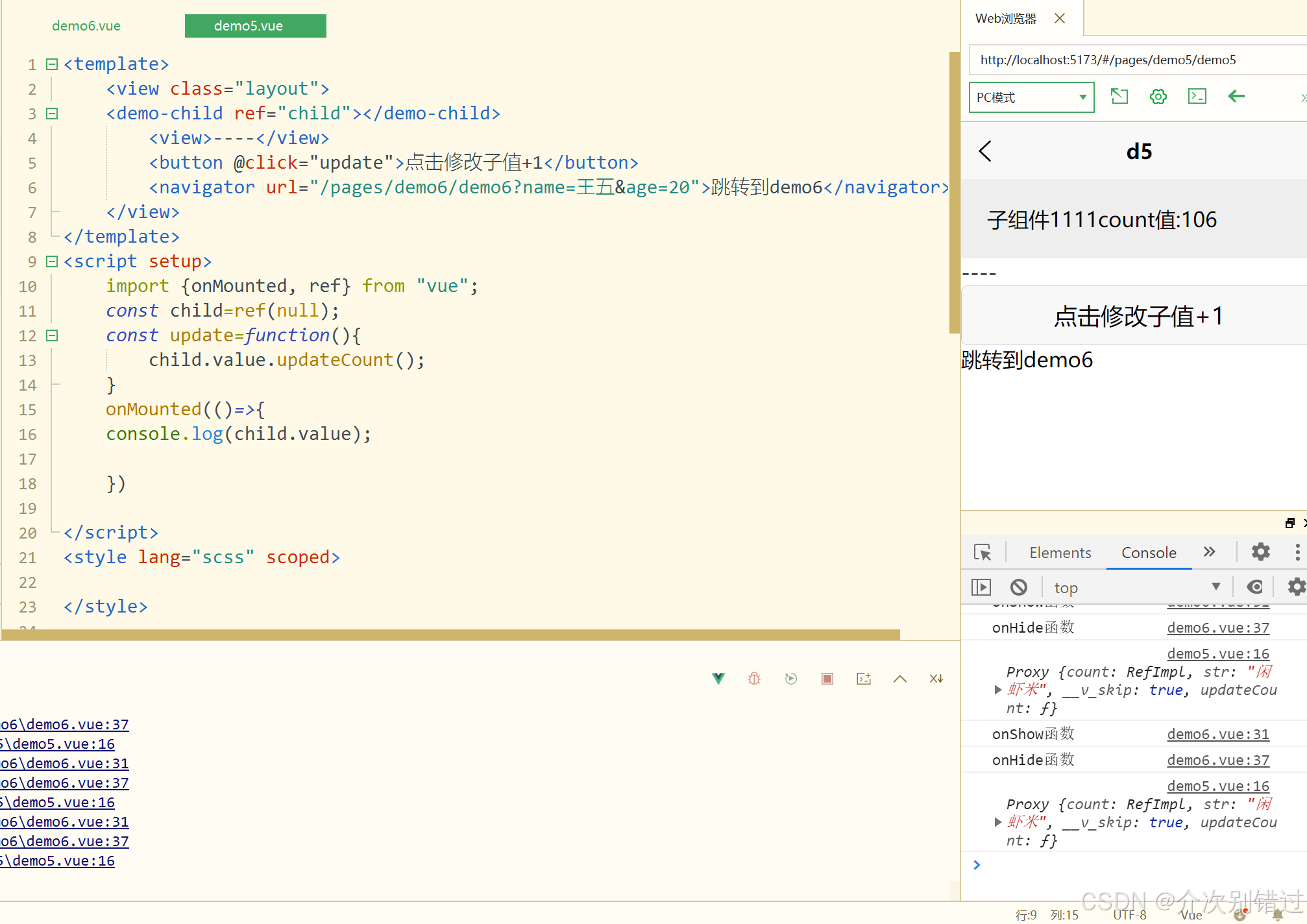Open the PC模式 device mode dropdown
This screenshot has width=1307, height=924.
coord(1031,97)
